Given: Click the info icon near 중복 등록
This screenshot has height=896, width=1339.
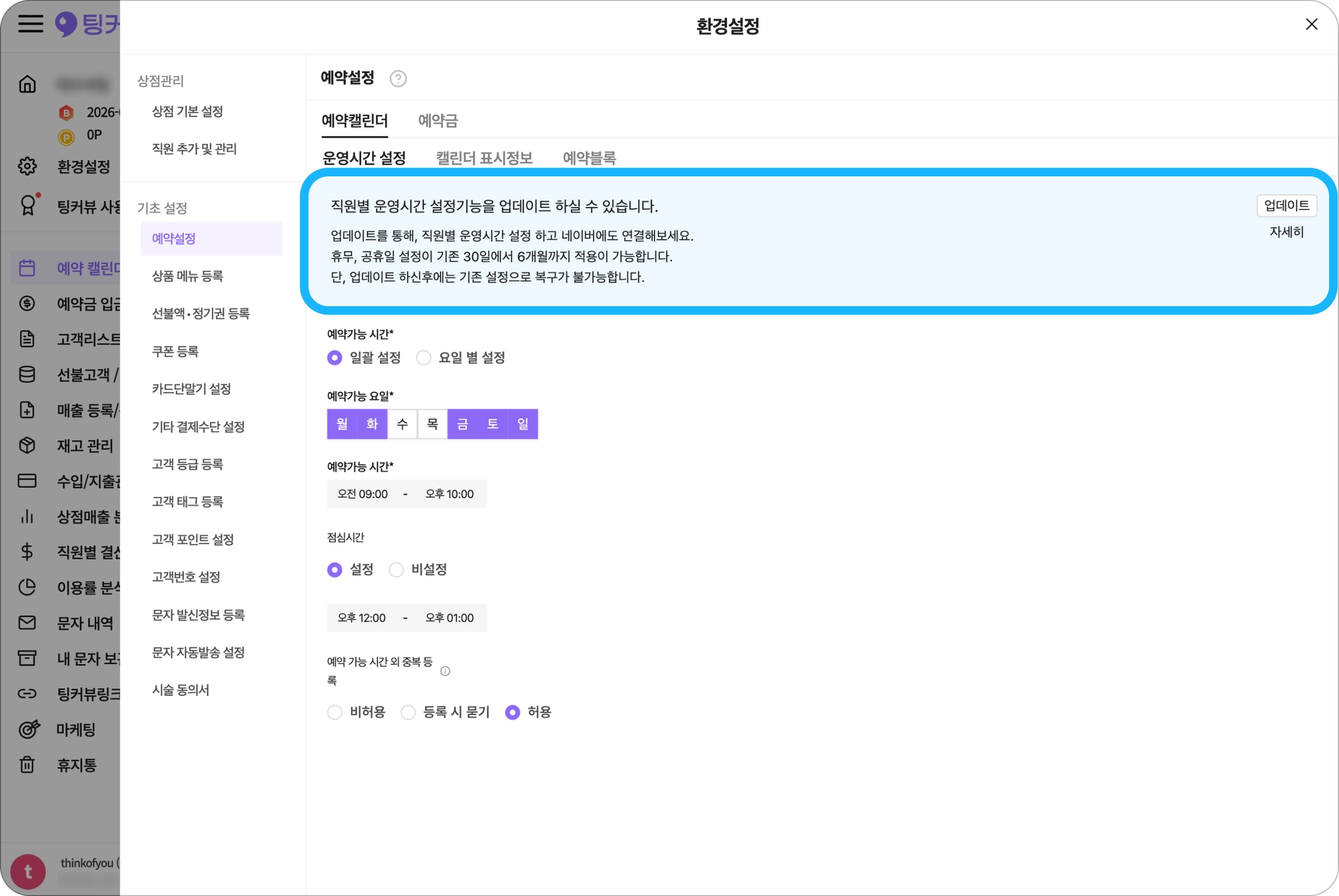Looking at the screenshot, I should click(445, 671).
